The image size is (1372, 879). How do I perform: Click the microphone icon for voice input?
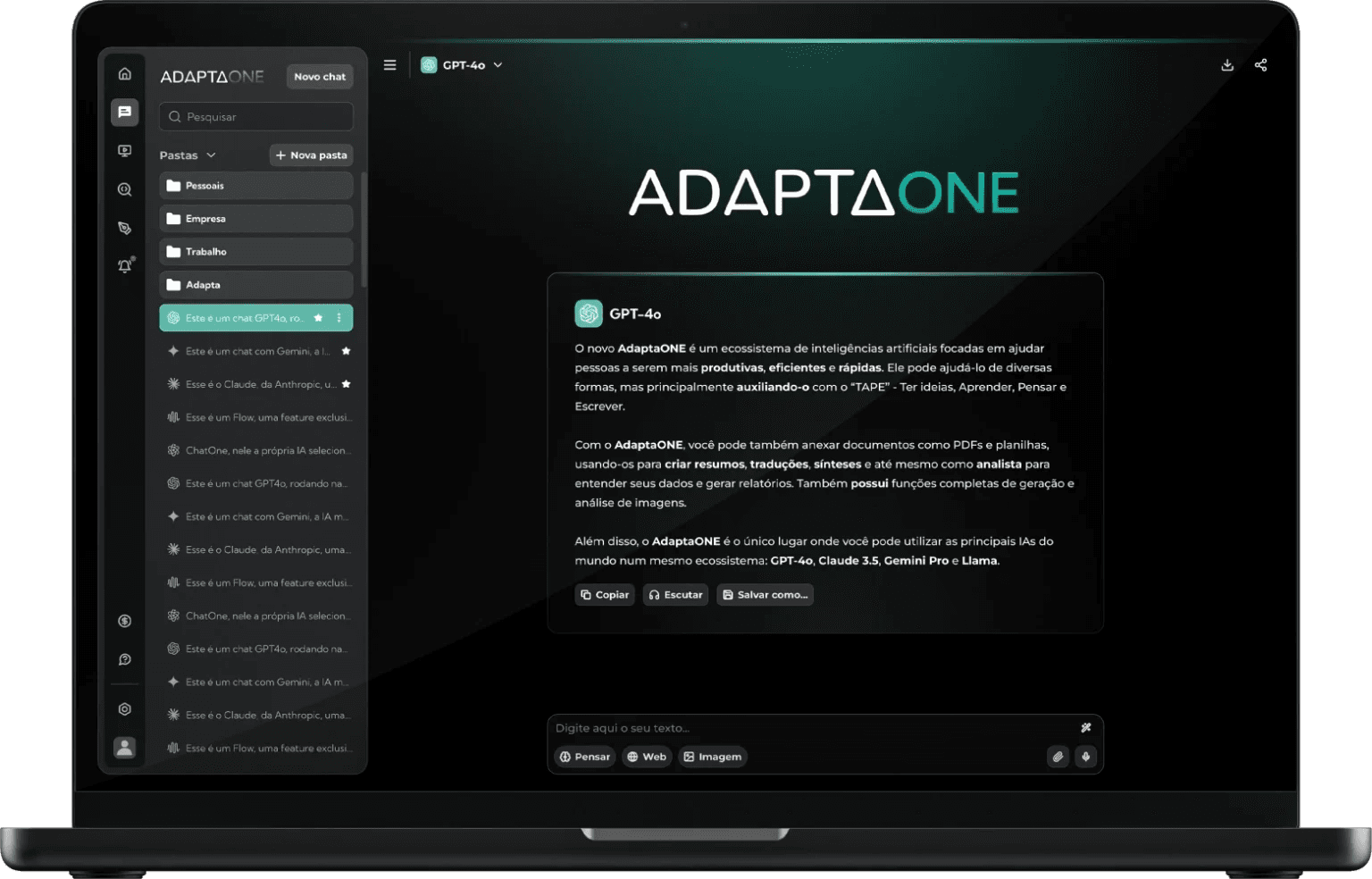click(x=1086, y=757)
